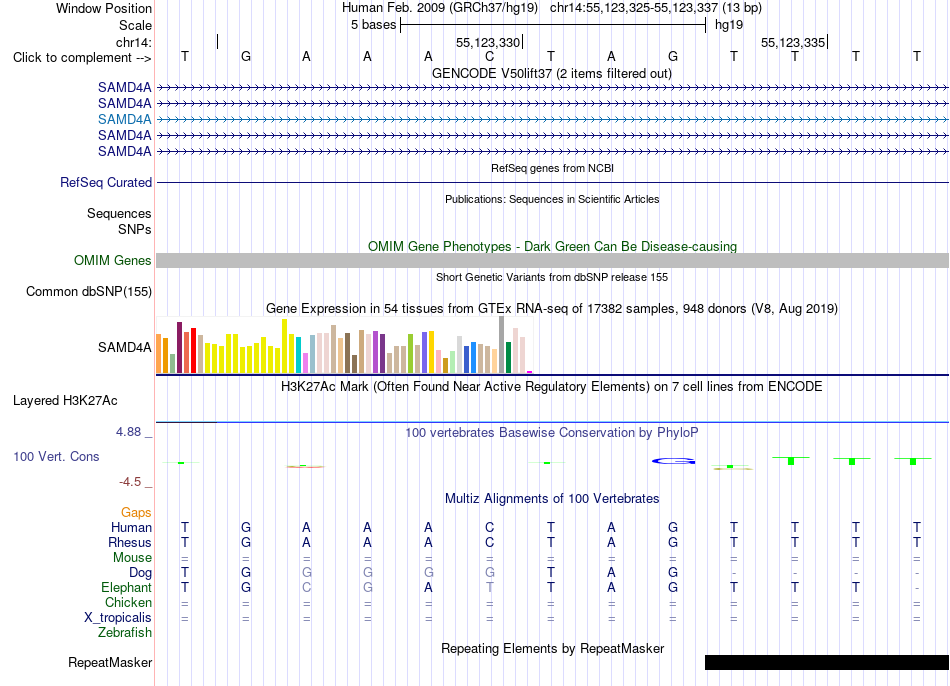Click the gray T in Elephant alignment row

coord(490,587)
